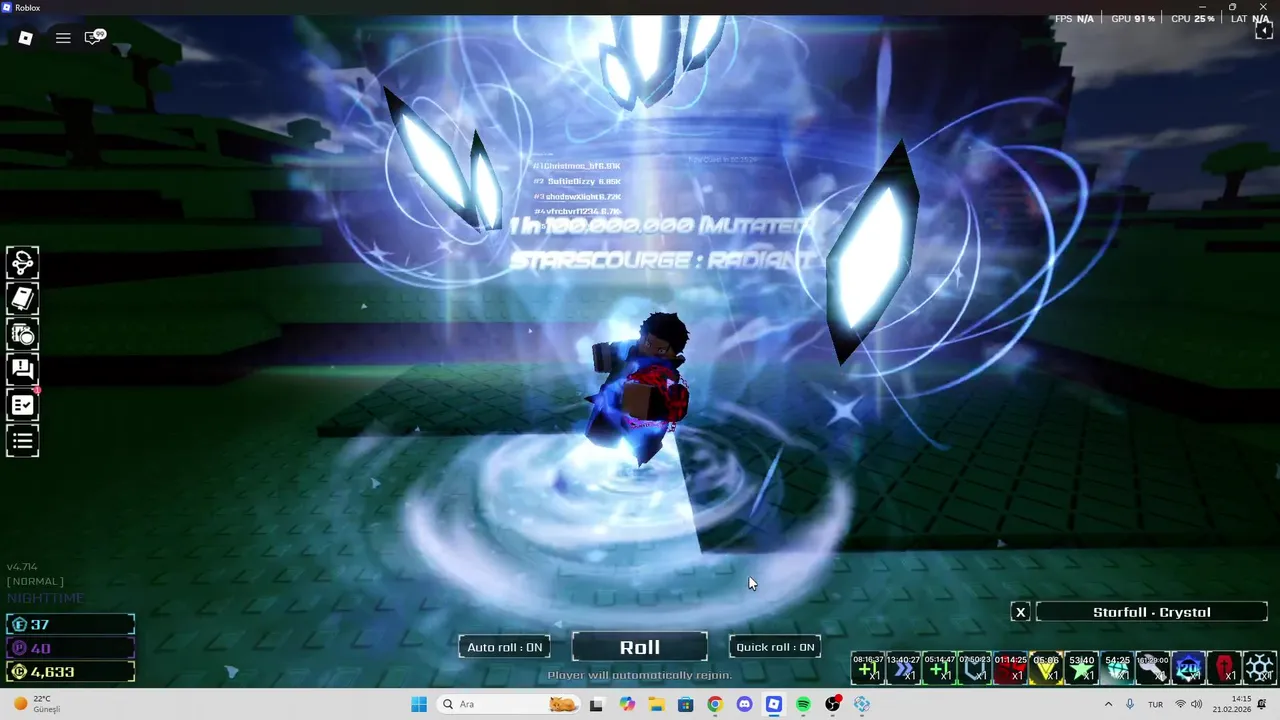Switch the TUR keyboard language
The width and height of the screenshot is (1280, 720).
(1155, 704)
